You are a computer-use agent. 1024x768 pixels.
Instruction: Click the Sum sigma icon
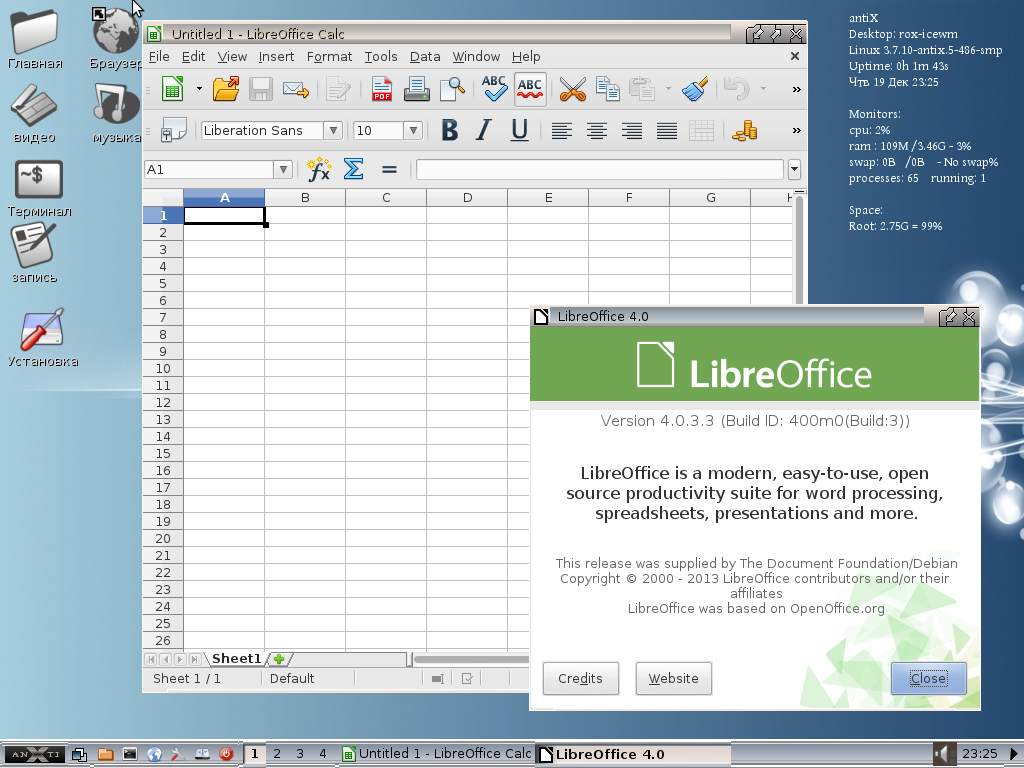click(353, 169)
